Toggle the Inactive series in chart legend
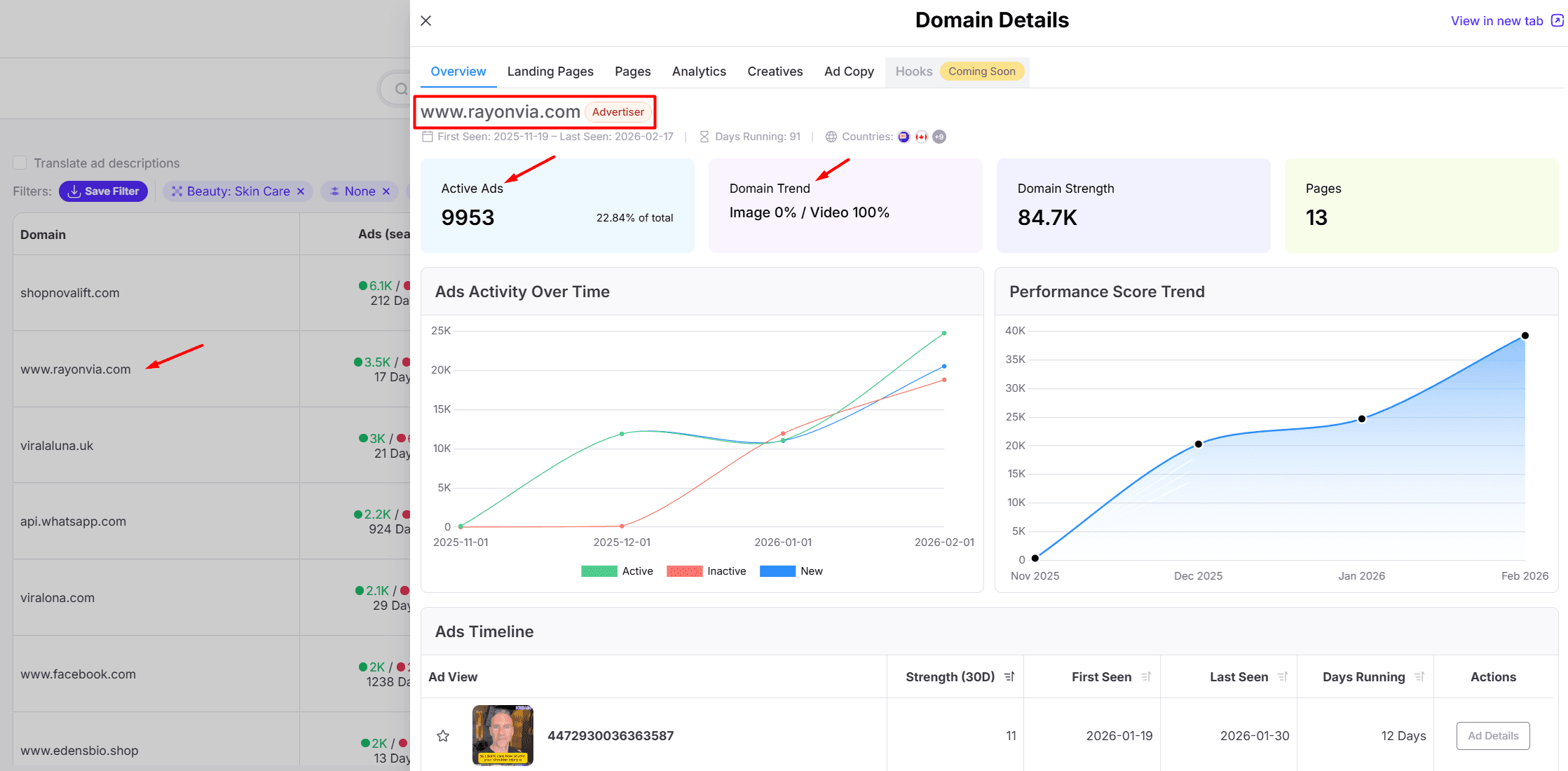The image size is (1568, 771). pyautogui.click(x=706, y=571)
